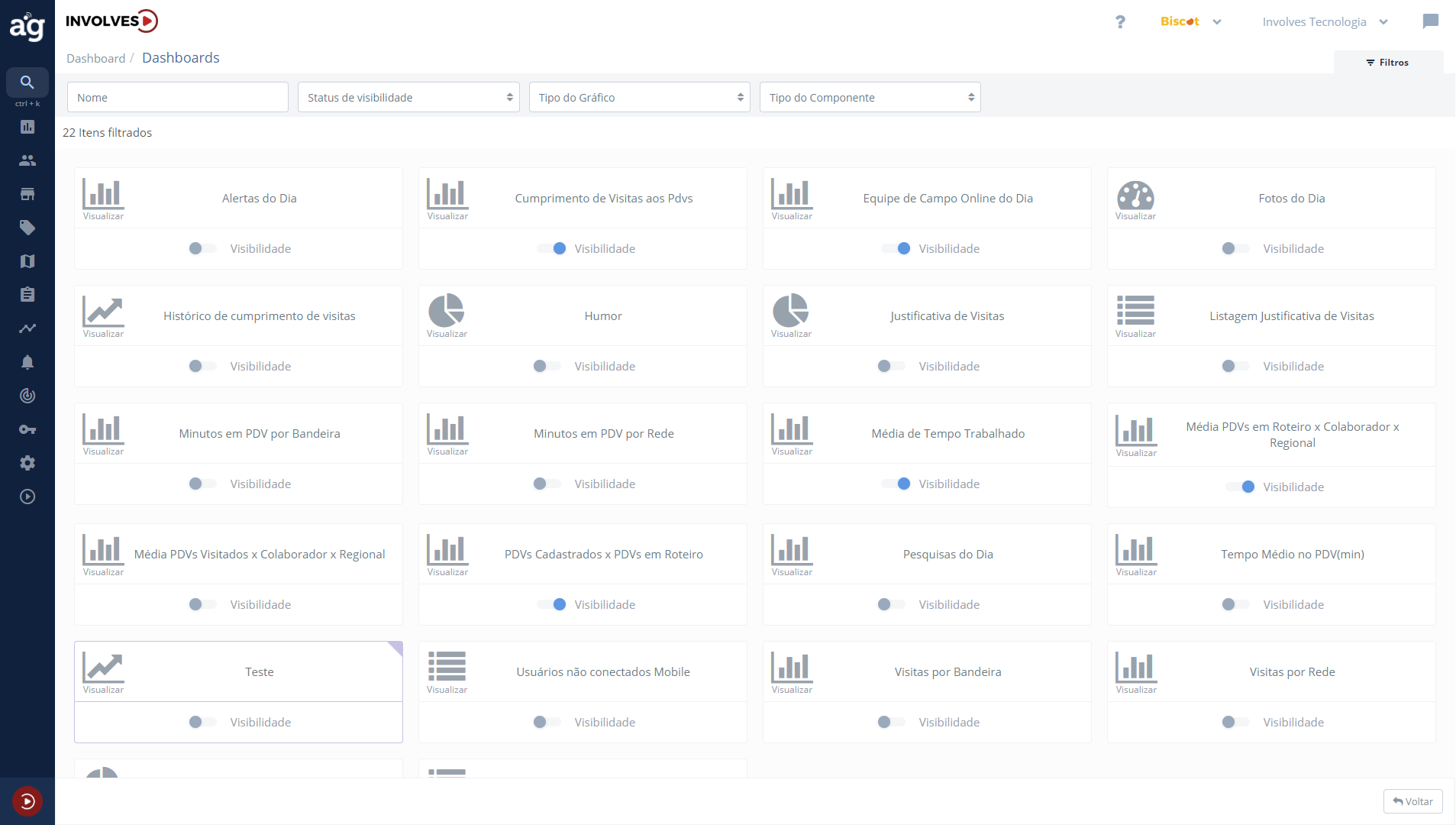Open the people/team sidebar icon
This screenshot has height=825, width=1456.
point(27,160)
